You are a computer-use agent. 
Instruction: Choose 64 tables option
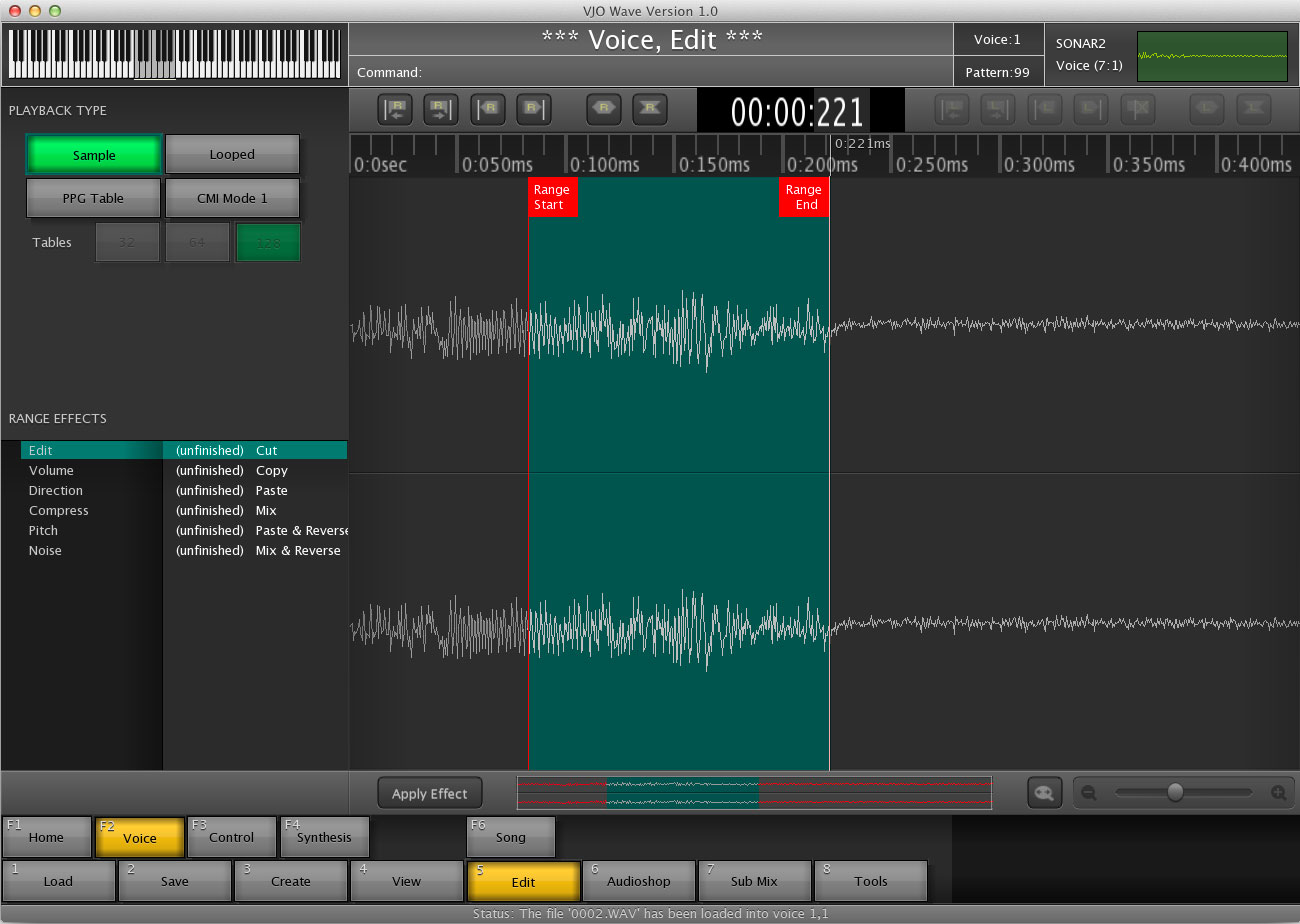(x=197, y=242)
